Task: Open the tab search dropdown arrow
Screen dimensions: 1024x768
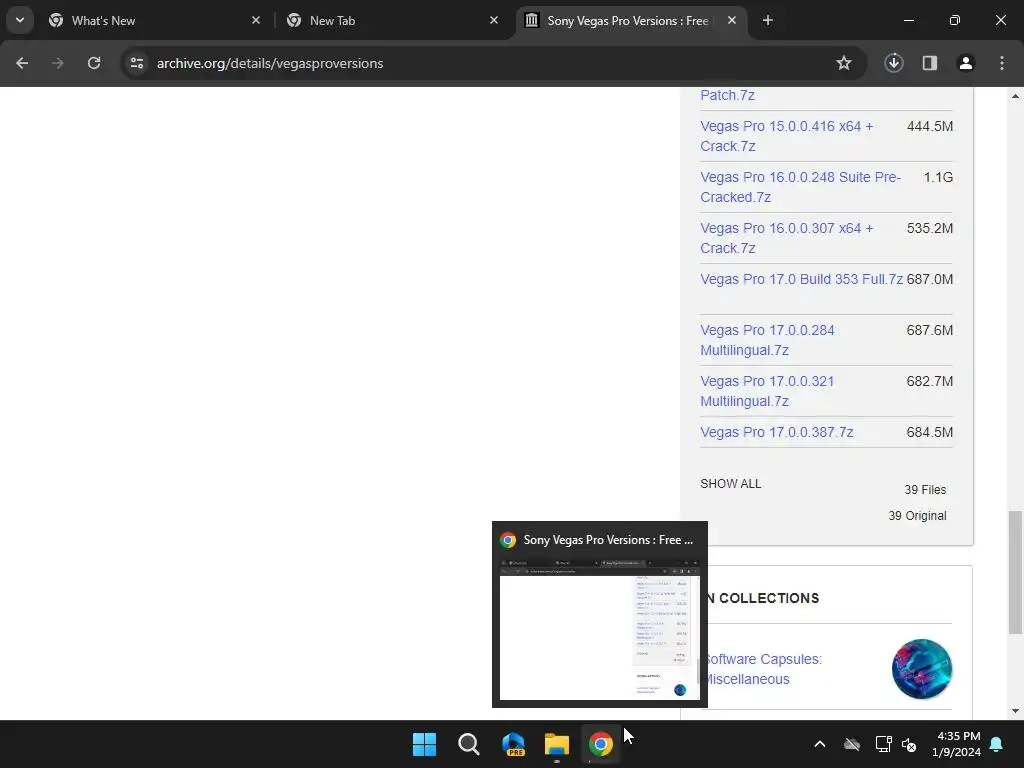Action: coord(20,20)
